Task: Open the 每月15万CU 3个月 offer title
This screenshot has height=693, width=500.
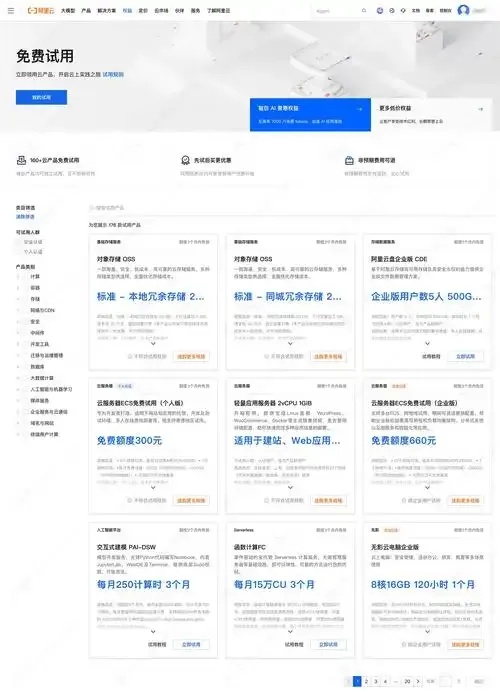Action: 274,584
